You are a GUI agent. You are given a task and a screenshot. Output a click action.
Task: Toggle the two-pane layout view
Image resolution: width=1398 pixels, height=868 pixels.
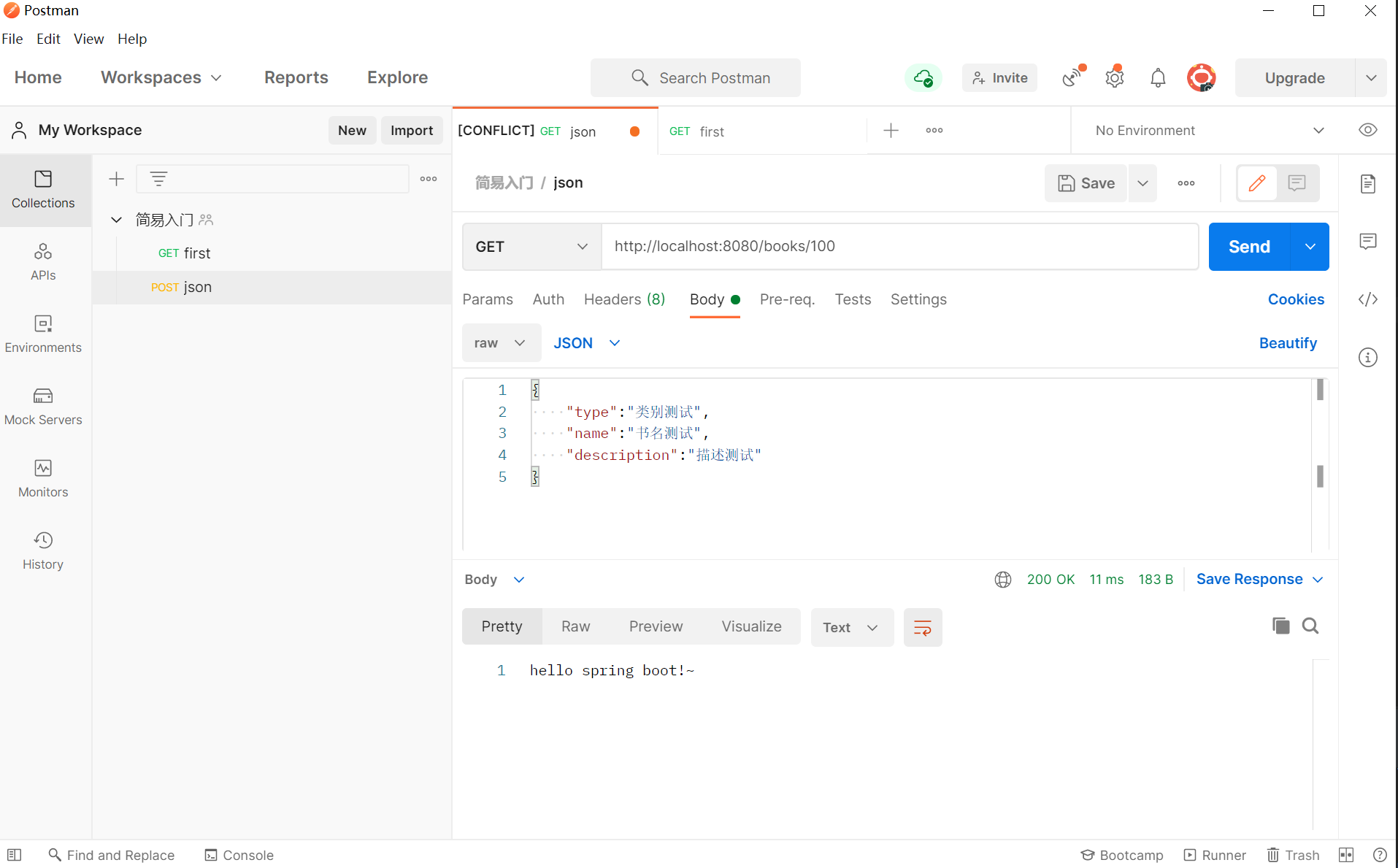coord(1346,855)
